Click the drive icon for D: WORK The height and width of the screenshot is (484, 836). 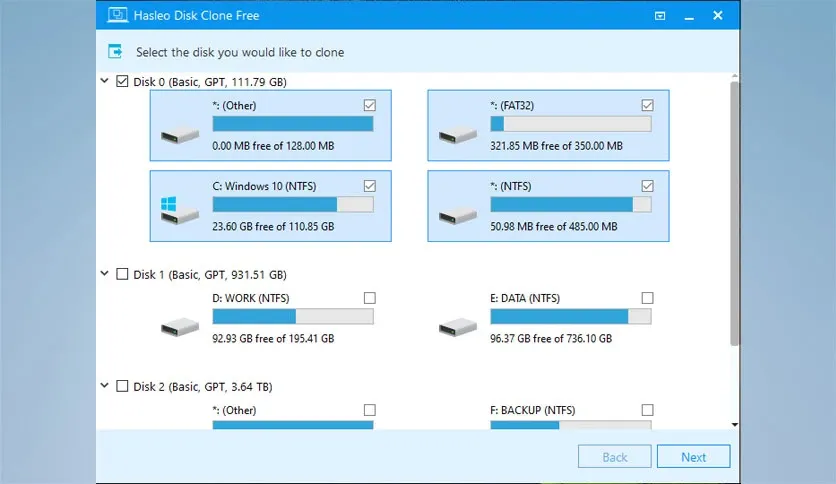point(180,327)
